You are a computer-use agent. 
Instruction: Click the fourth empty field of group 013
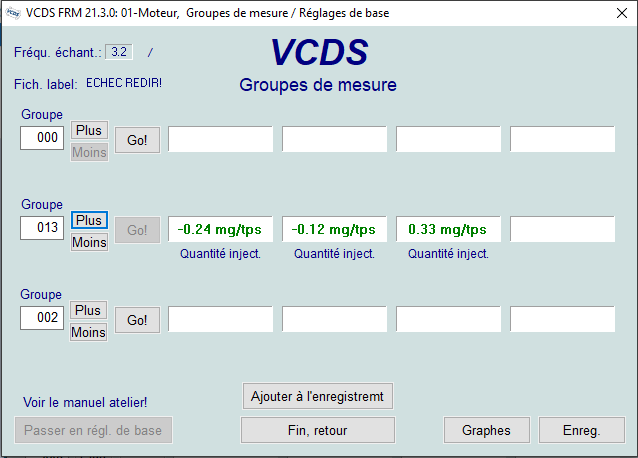pos(562,229)
